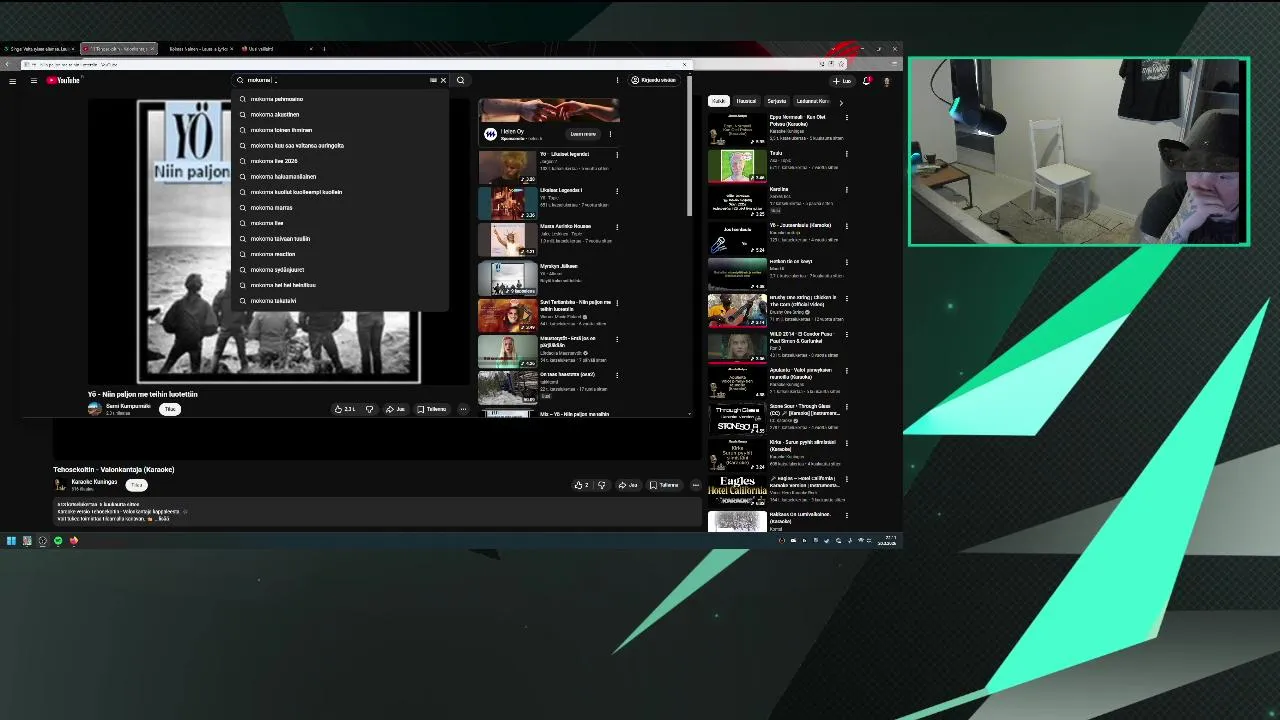Open options menu for sponsored ad
This screenshot has width=1280, height=720.
tap(610, 134)
